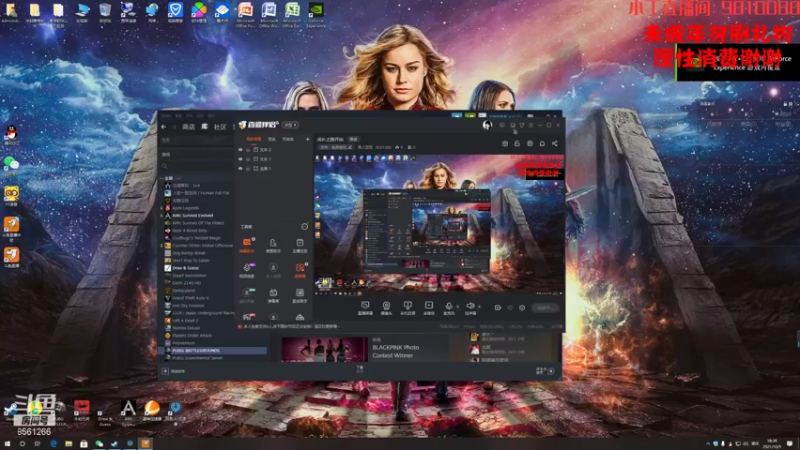
Task: Open hamburger menu in streaming app title bar
Action: pos(531,125)
